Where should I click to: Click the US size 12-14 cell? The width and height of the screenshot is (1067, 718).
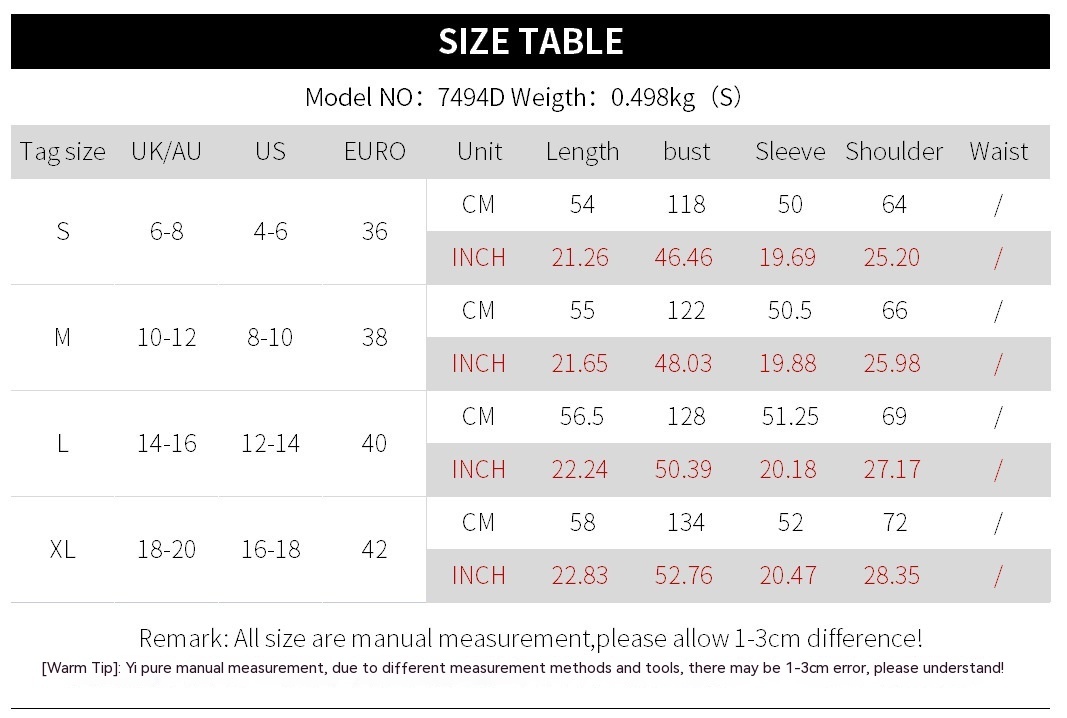click(x=270, y=443)
